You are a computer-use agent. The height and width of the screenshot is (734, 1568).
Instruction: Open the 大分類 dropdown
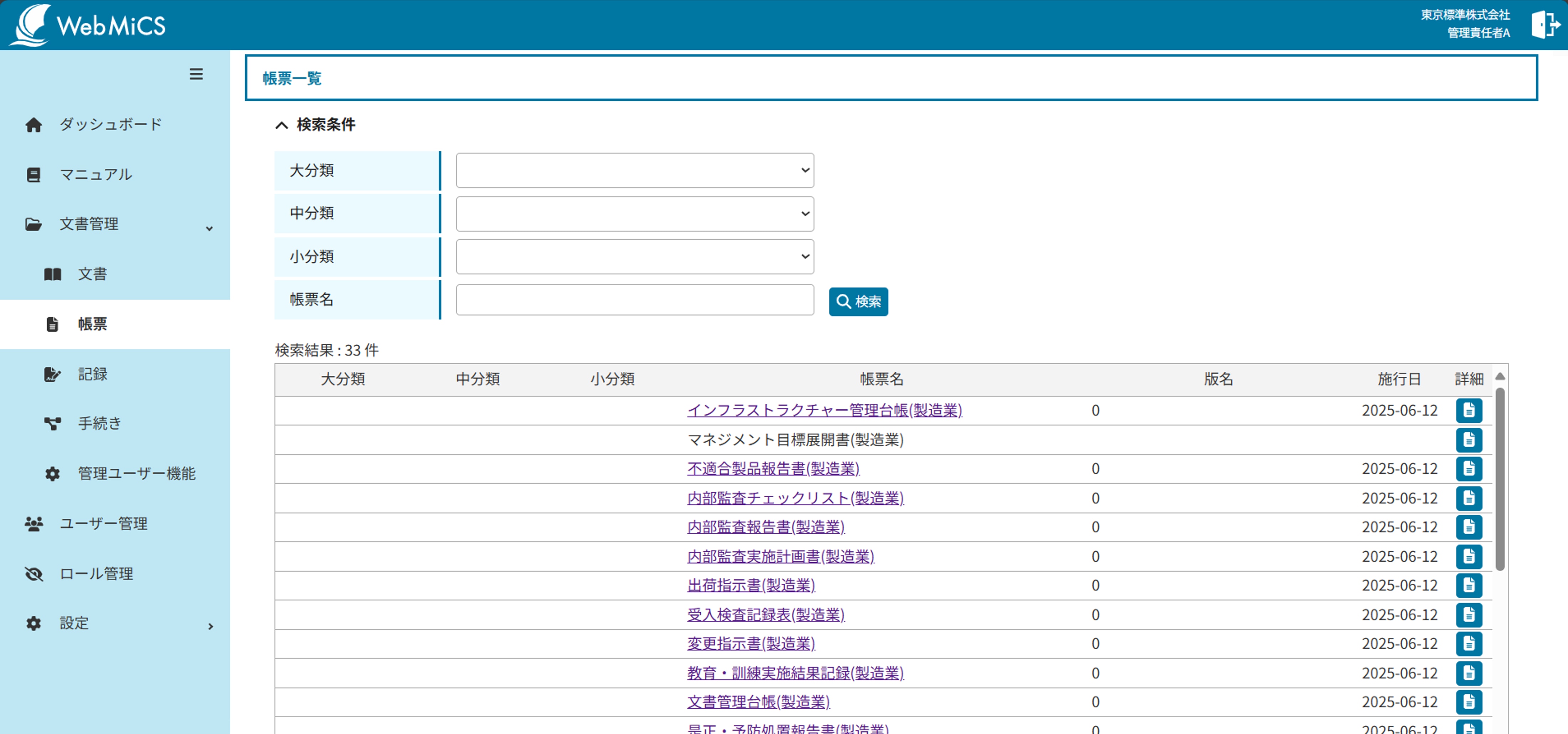634,170
